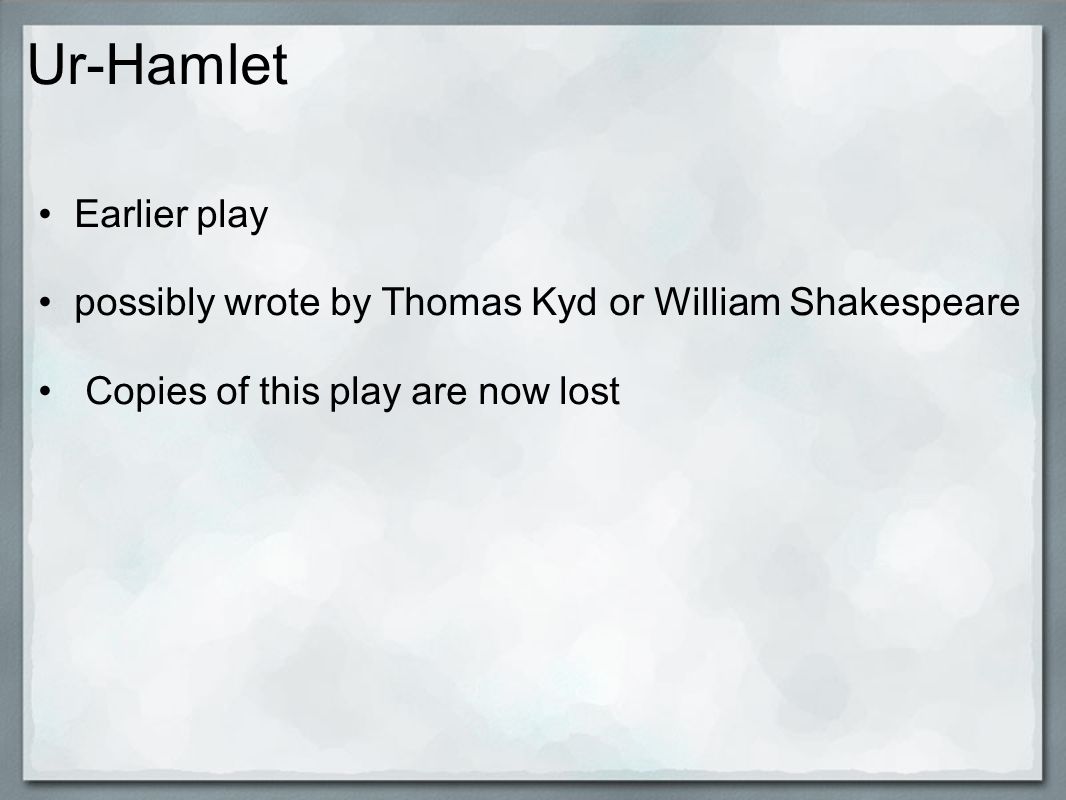
Task: Click the 'Ur-Hamlet' slide title
Action: 158,65
